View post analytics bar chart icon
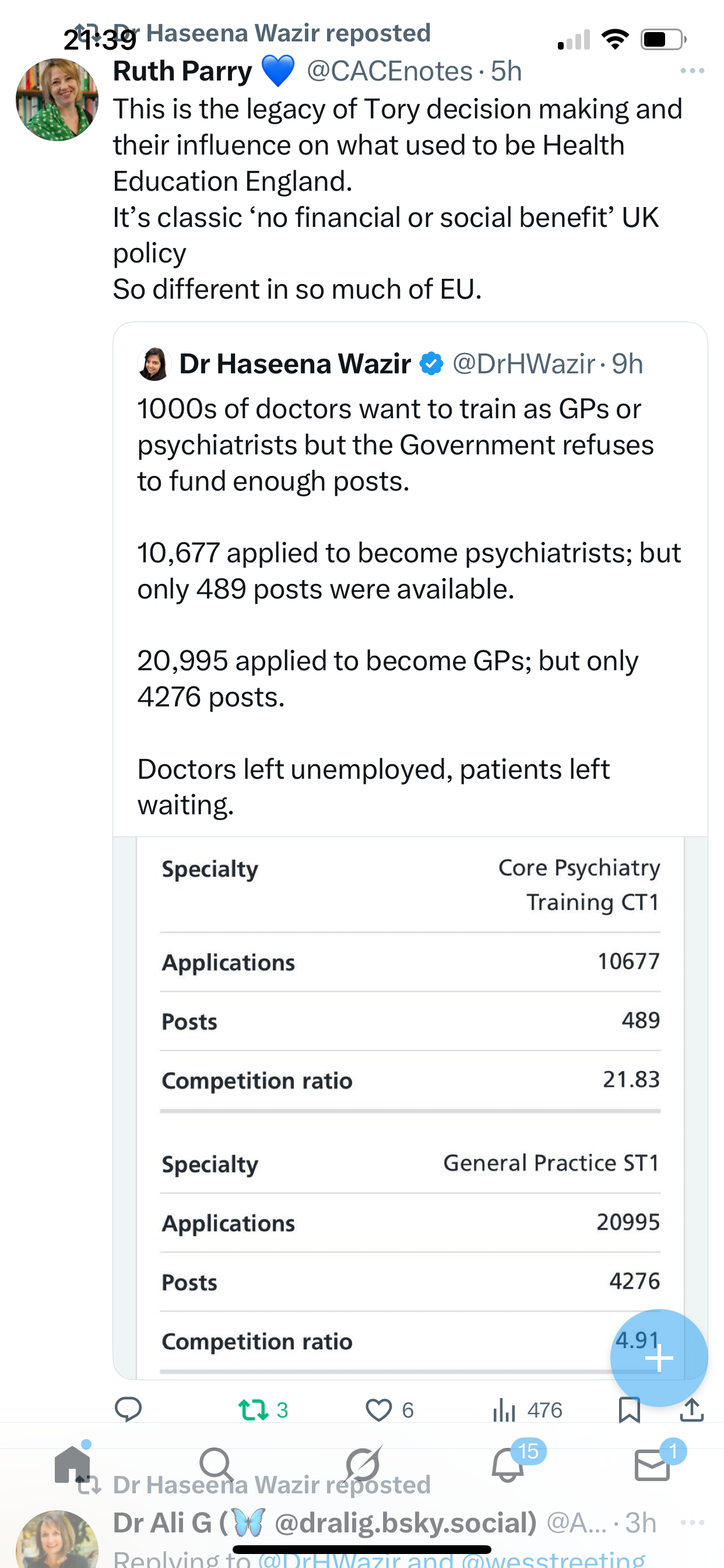 504,1410
